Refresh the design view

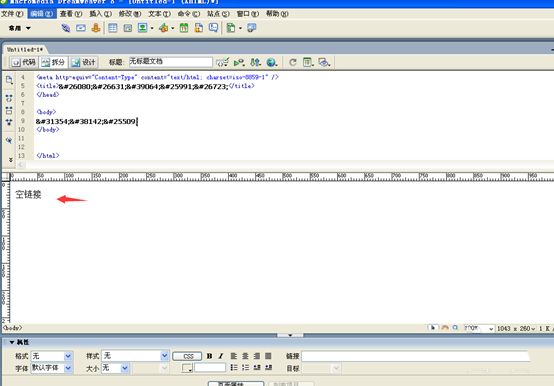tap(293, 63)
